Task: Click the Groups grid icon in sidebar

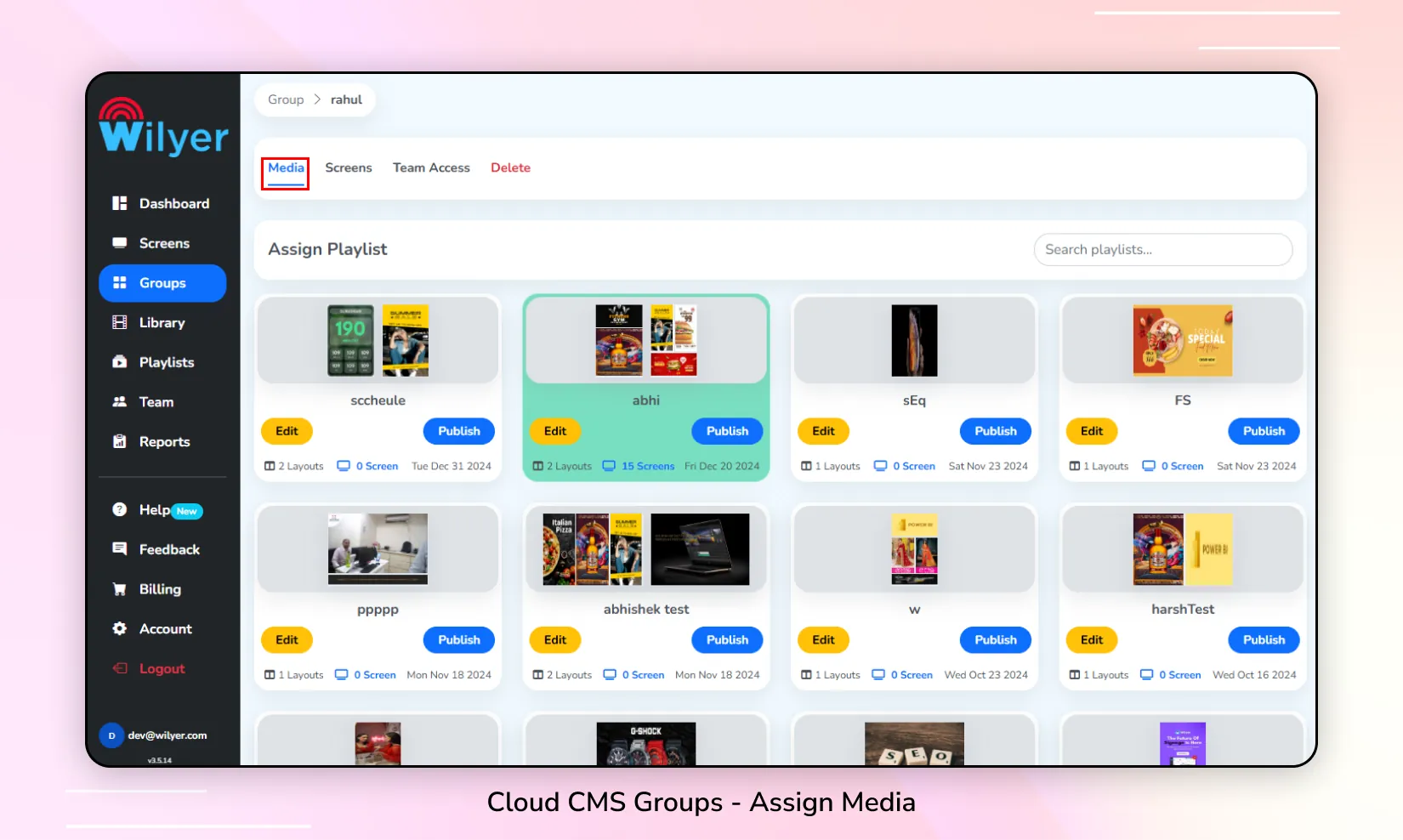Action: point(120,282)
